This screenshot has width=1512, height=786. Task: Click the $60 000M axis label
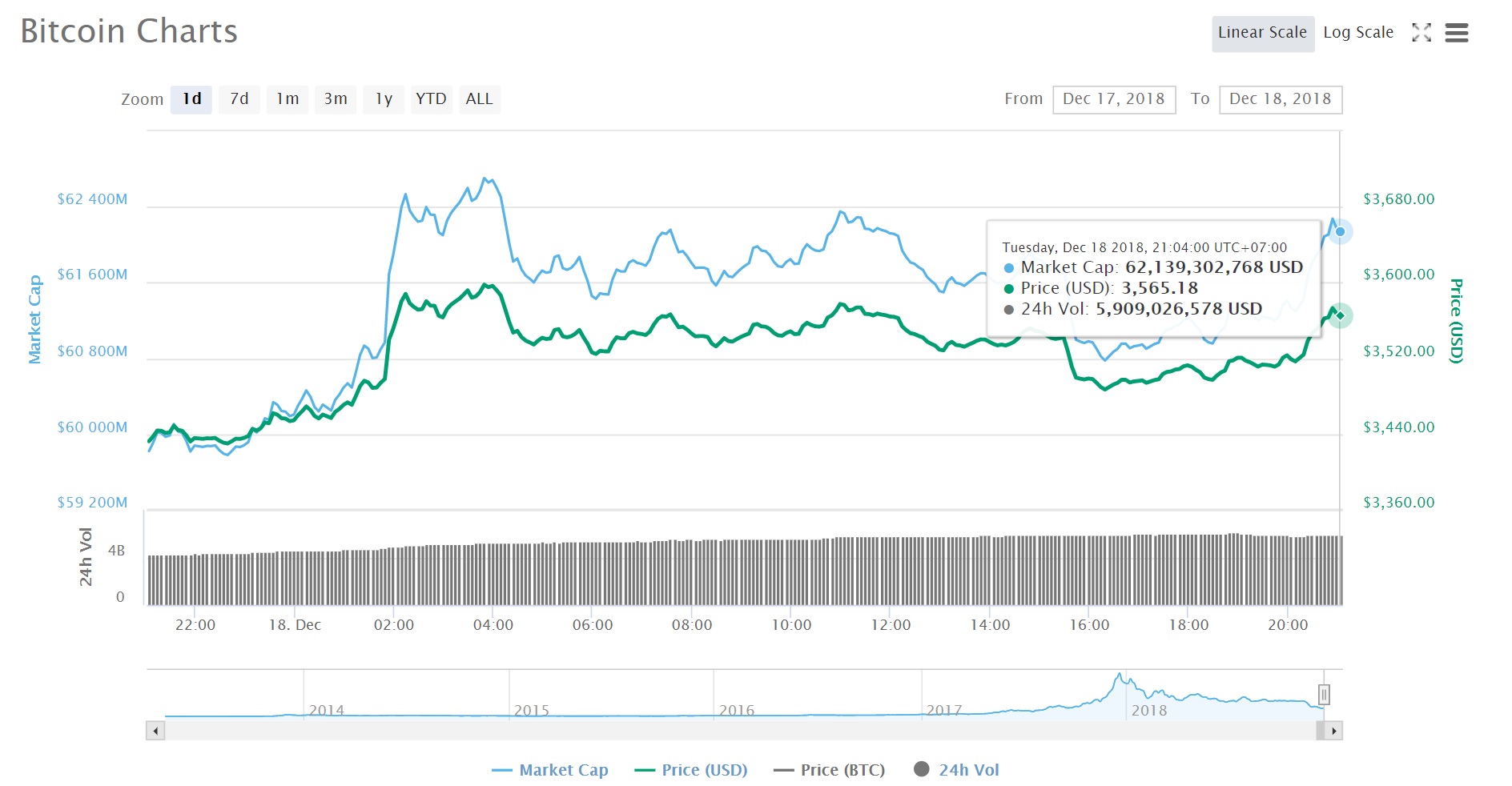coord(92,427)
